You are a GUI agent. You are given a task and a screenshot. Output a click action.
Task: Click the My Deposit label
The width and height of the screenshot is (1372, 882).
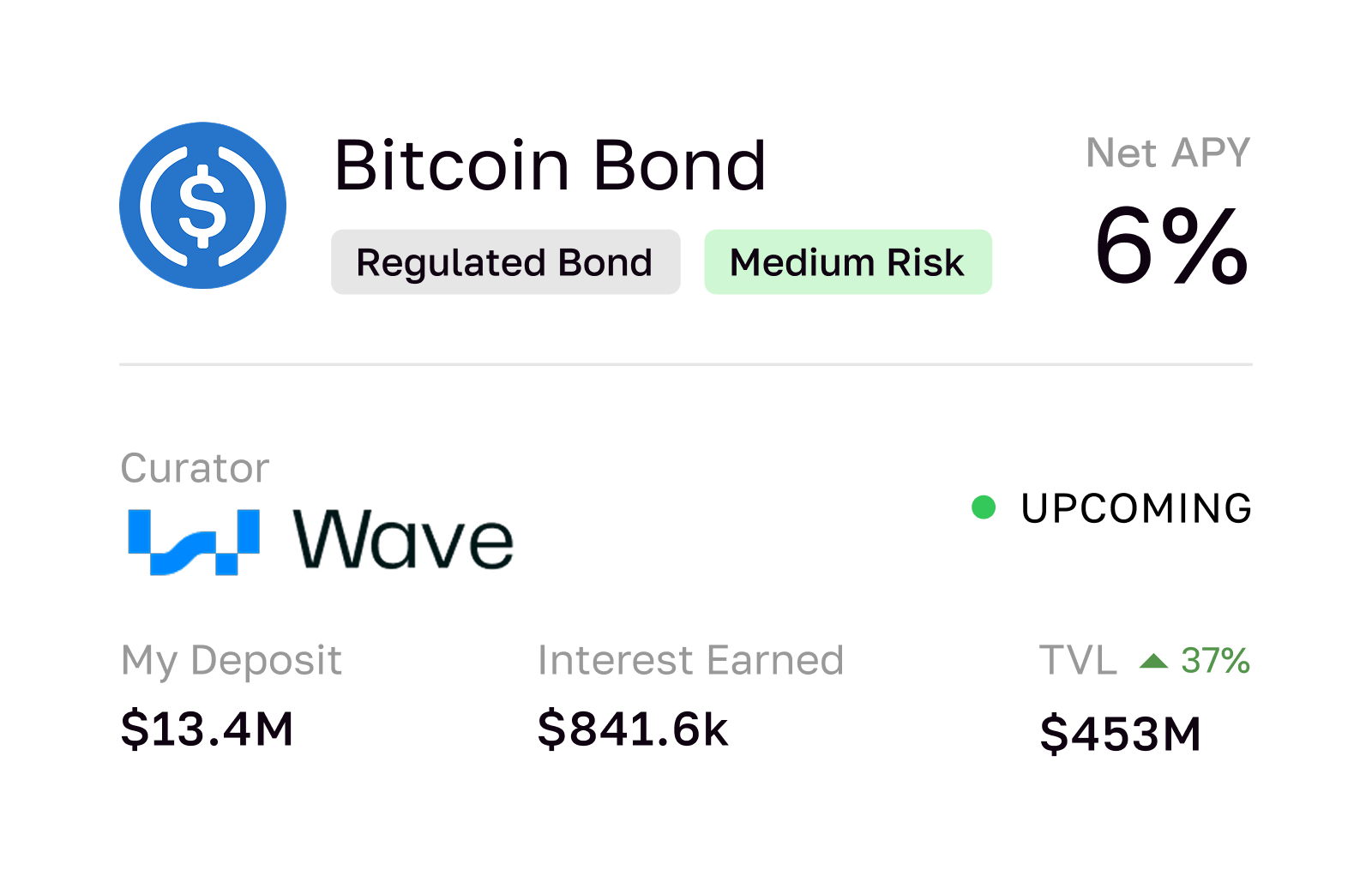[x=232, y=661]
